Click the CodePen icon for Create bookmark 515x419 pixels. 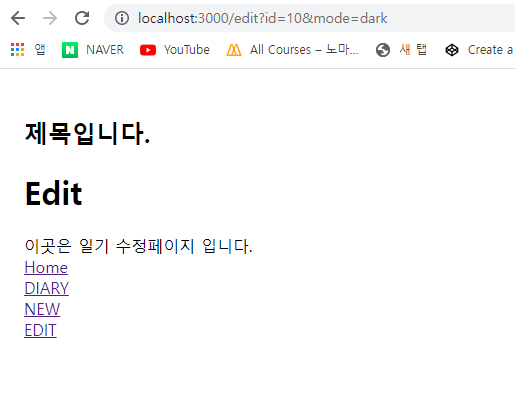(x=452, y=50)
